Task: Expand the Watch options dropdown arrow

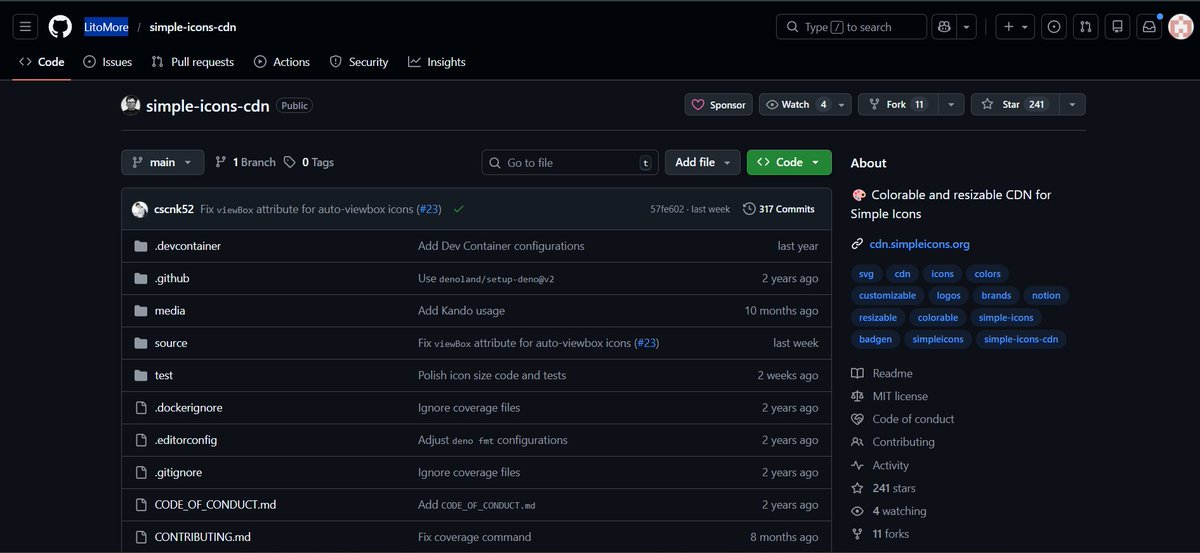Action: point(842,105)
